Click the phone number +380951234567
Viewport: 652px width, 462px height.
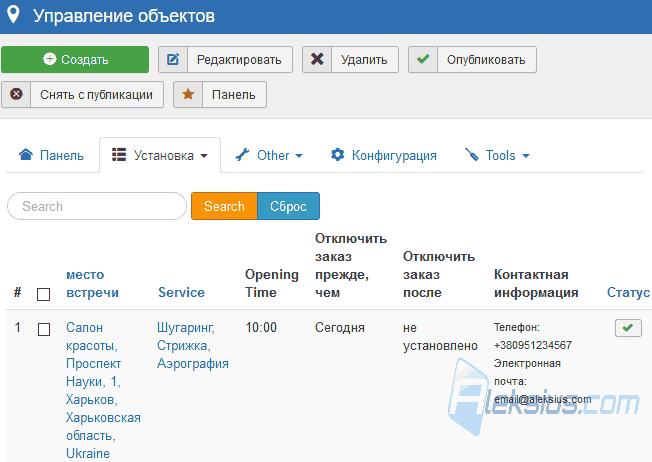pos(533,345)
